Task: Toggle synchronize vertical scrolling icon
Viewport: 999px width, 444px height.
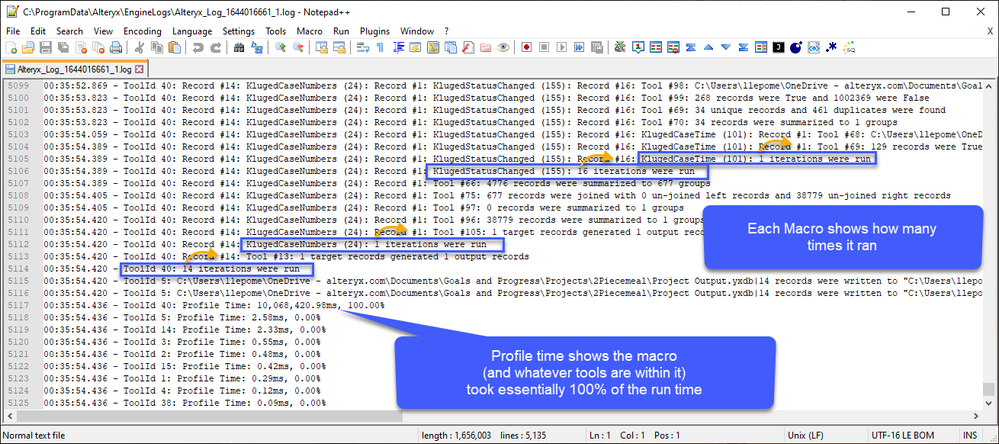Action: click(322, 47)
